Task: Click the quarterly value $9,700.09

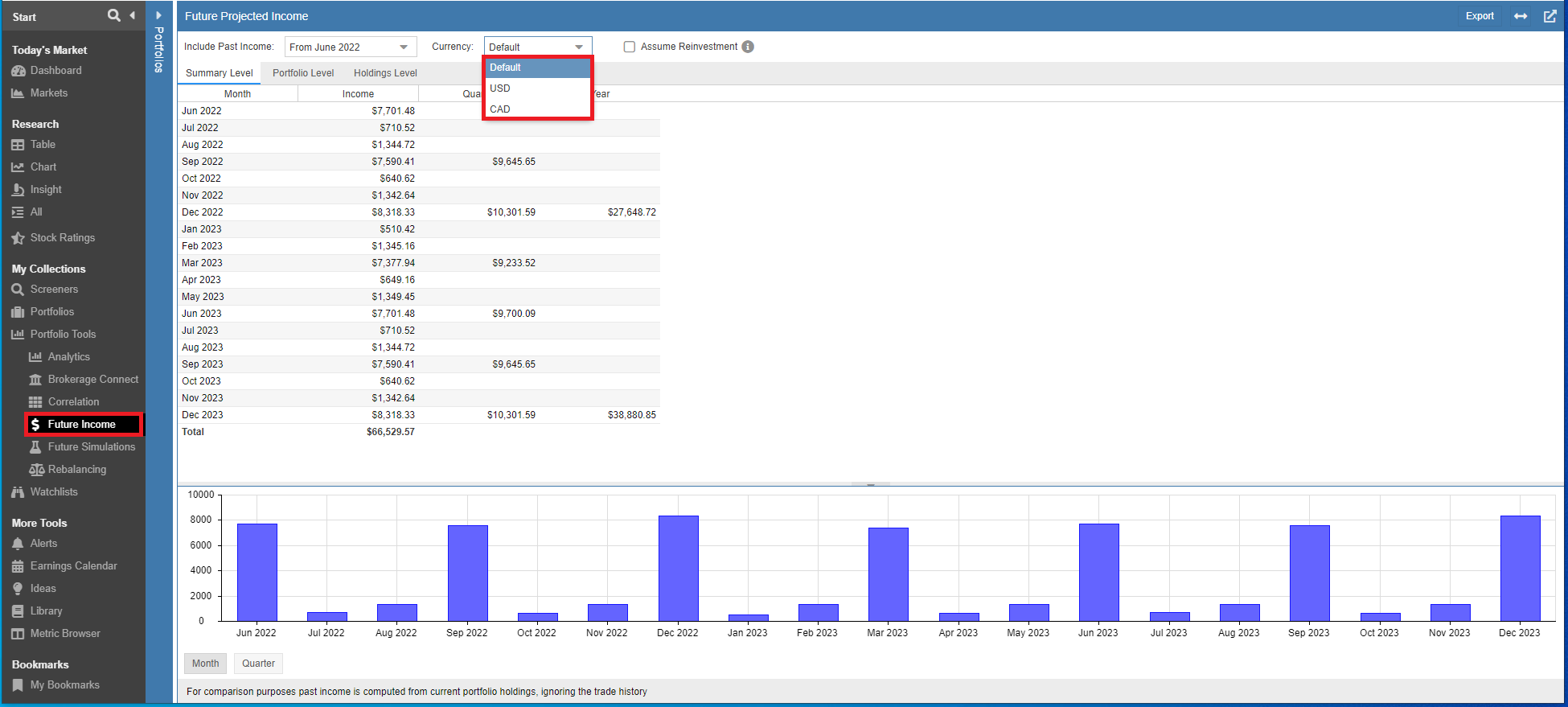Action: [x=514, y=314]
